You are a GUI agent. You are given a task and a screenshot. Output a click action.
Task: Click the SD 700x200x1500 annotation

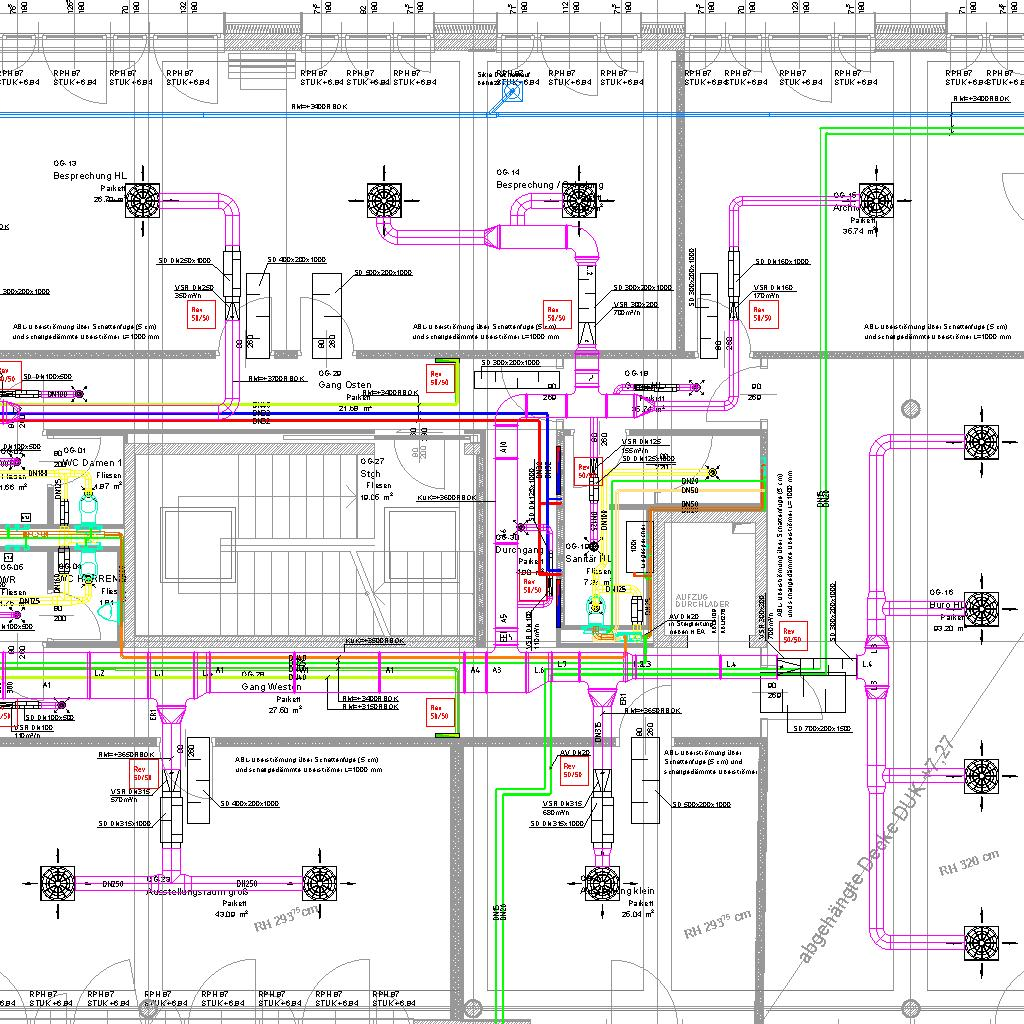817,728
